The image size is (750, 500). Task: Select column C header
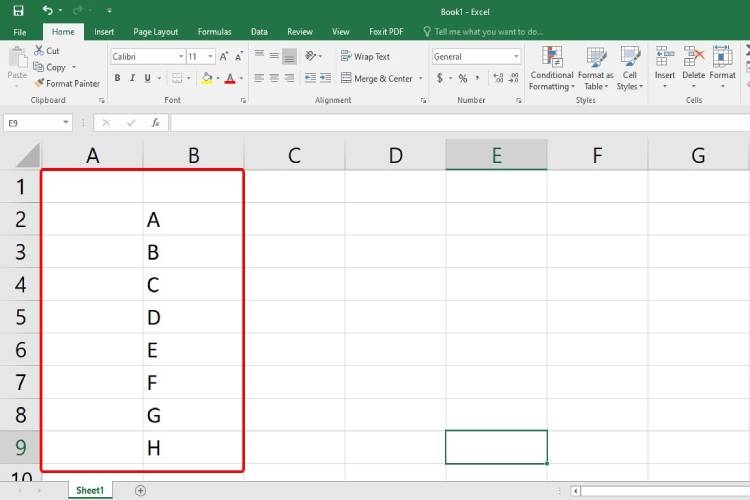[x=294, y=155]
